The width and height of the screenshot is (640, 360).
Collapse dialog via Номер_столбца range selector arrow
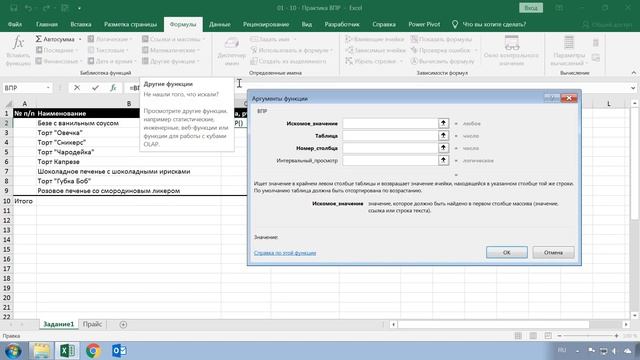click(x=443, y=148)
